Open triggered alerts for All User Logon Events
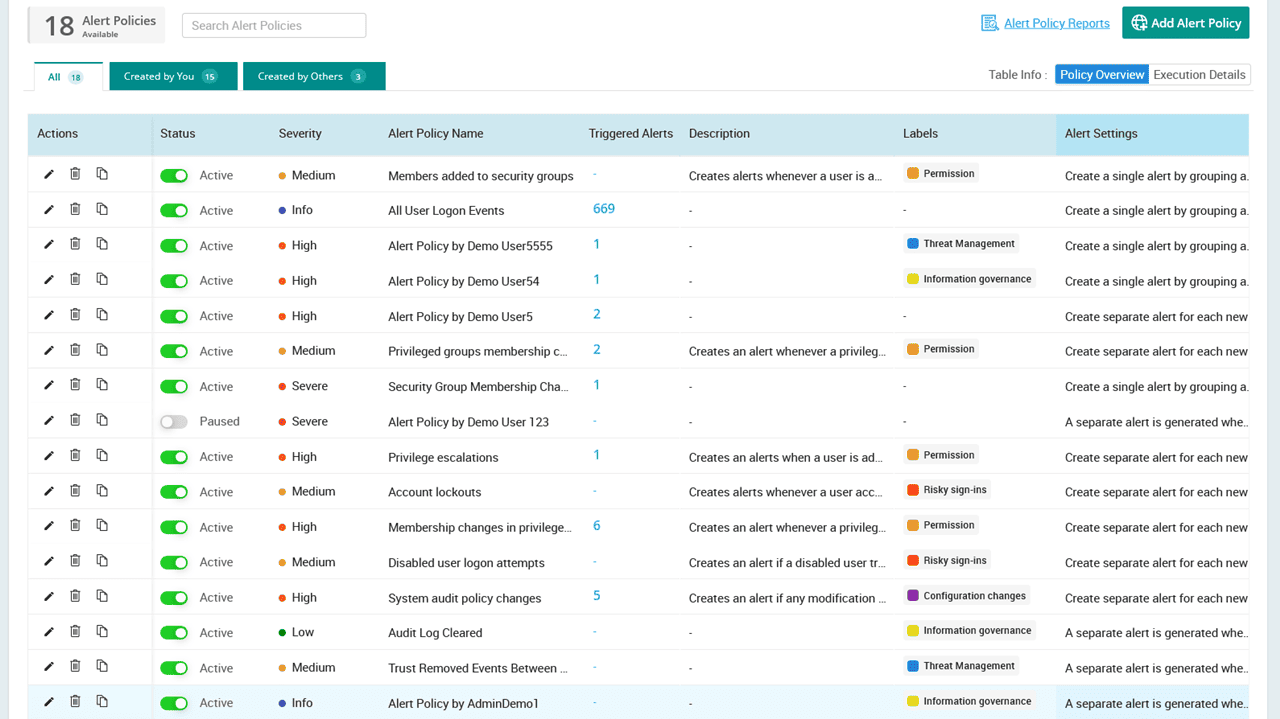 click(x=603, y=208)
